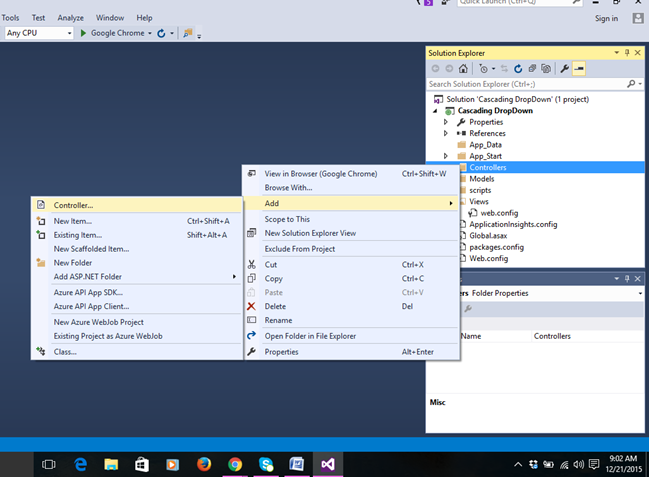
Task: Expand the App_Start folder node
Action: 446,156
